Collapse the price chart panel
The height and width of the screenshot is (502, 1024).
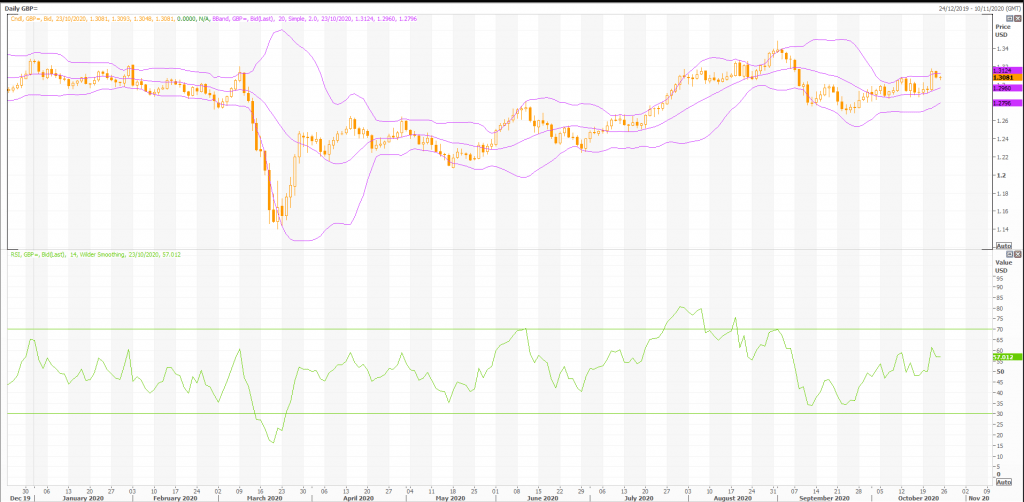1009,19
